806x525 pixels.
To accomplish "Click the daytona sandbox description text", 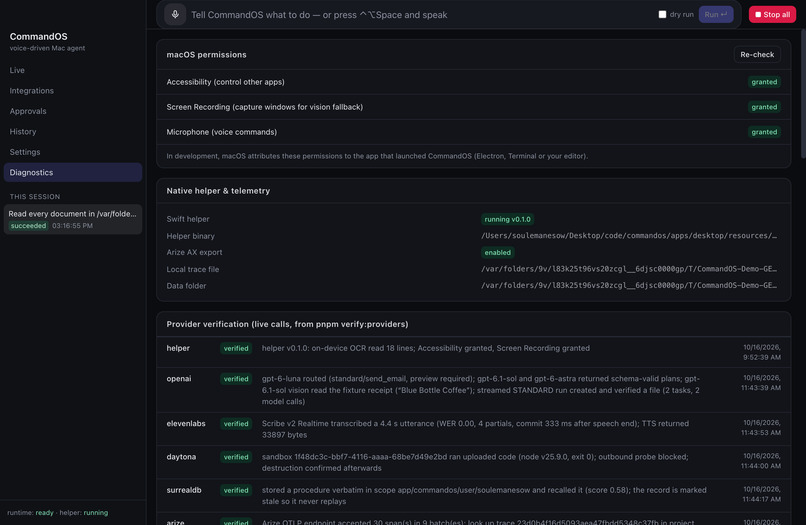I will coord(475,462).
